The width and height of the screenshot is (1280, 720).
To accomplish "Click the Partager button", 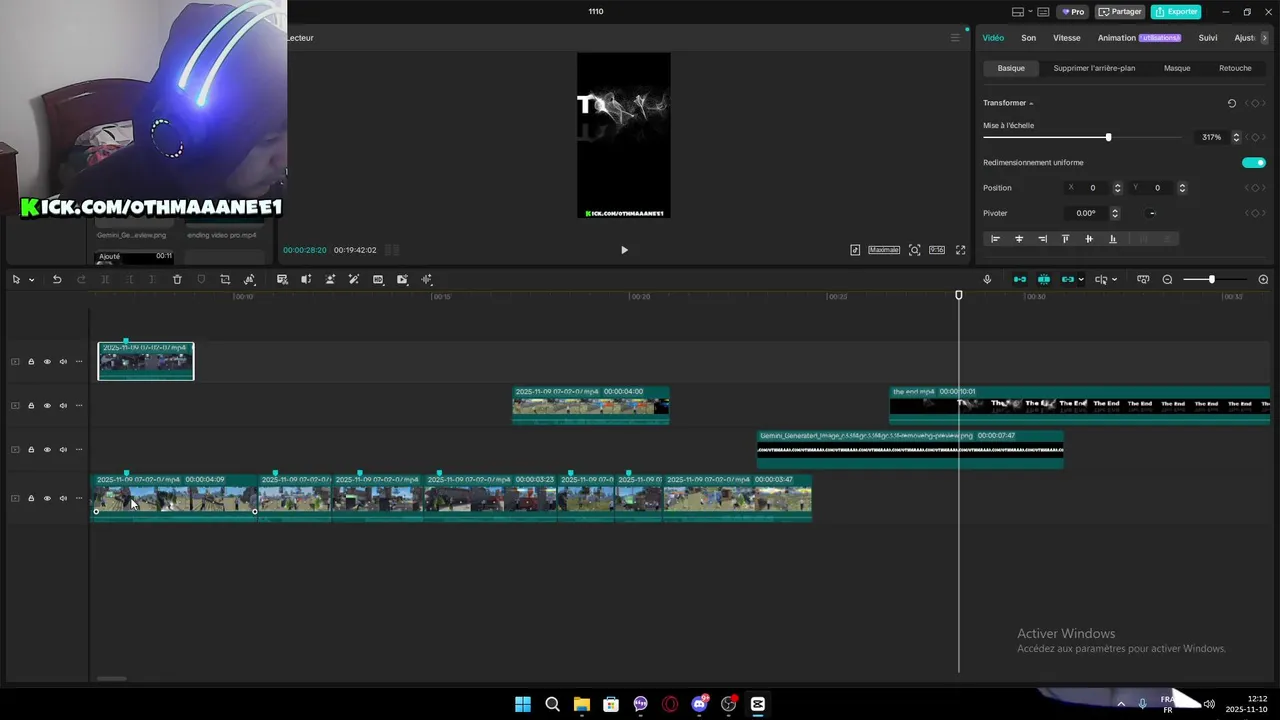I will point(1120,12).
